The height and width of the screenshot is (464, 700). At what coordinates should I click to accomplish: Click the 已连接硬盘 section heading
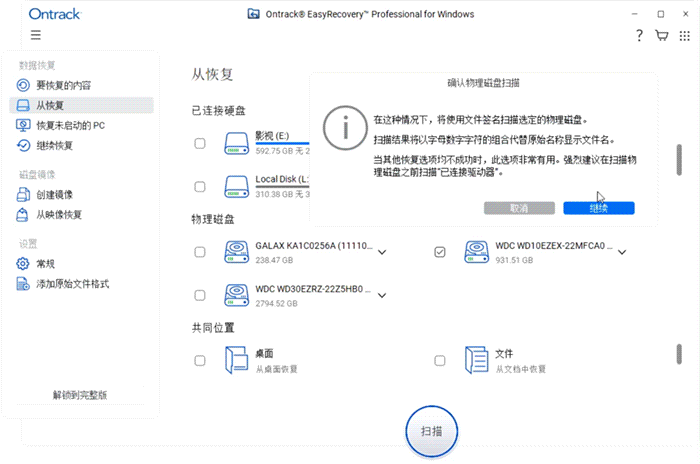point(218,110)
